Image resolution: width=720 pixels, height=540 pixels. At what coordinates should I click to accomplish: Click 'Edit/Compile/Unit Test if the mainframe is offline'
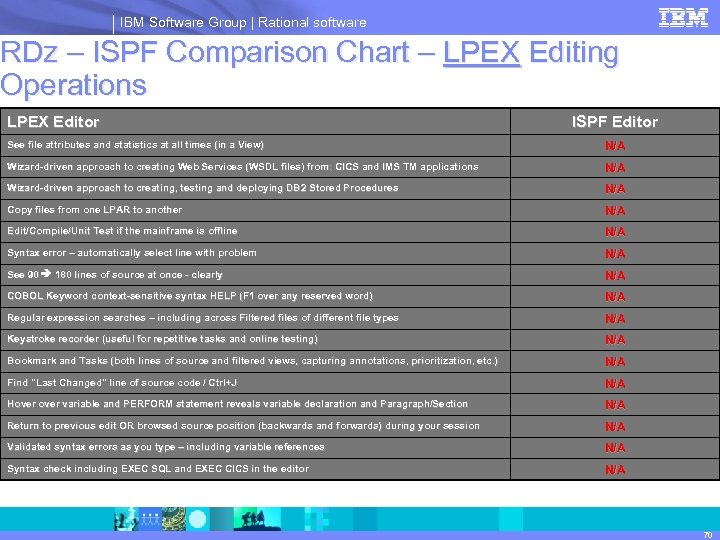point(122,231)
